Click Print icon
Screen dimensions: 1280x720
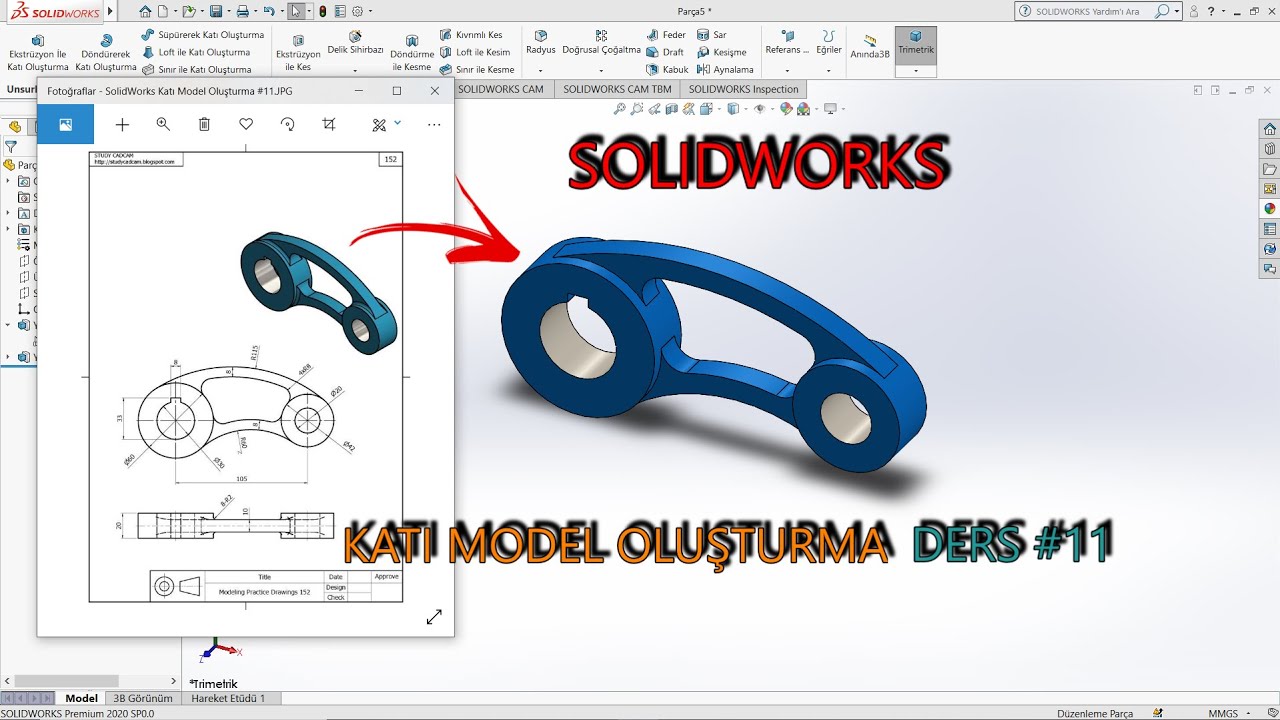pos(241,11)
